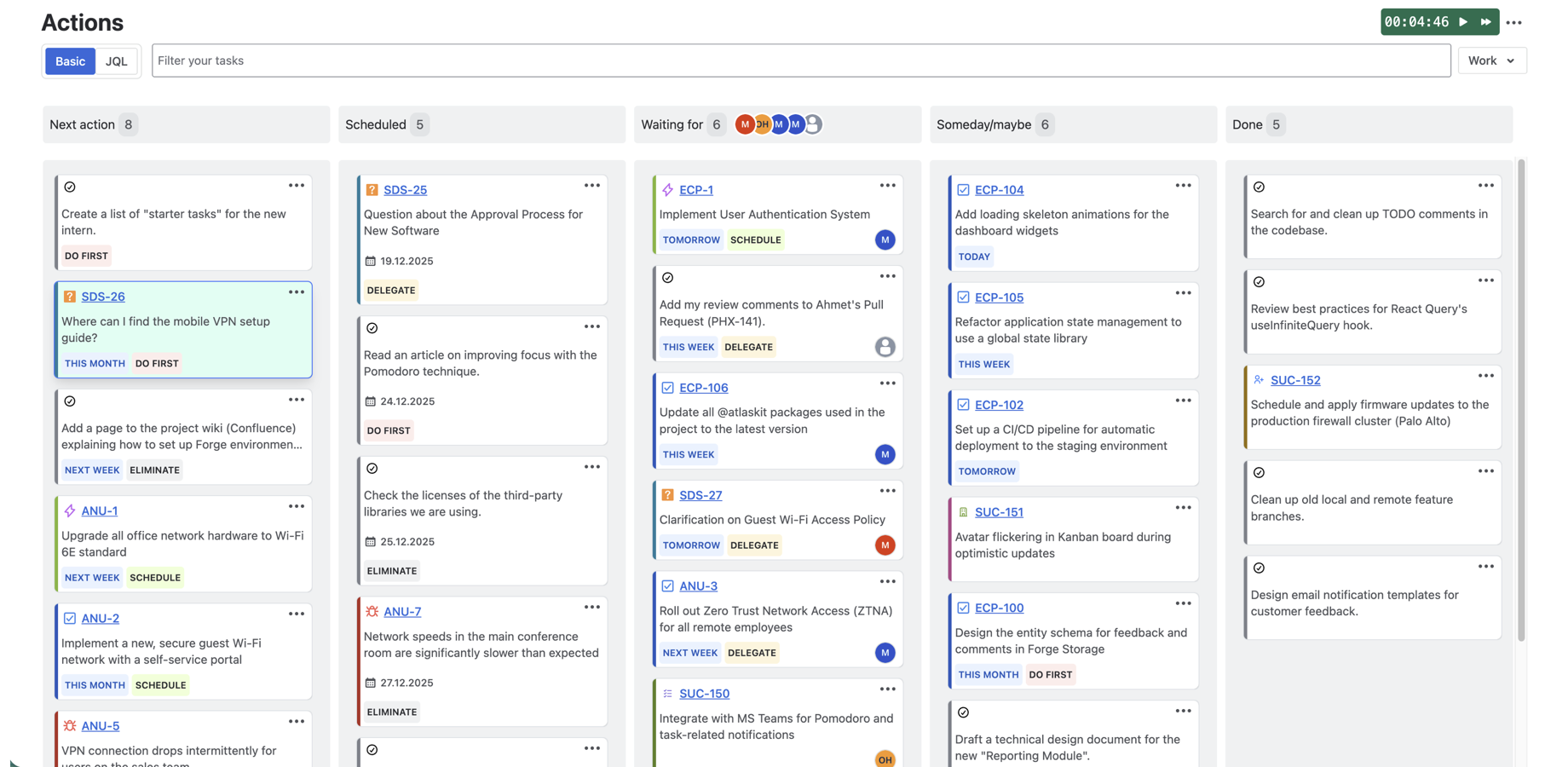Image resolution: width=1568 pixels, height=767 pixels.
Task: Click the person-add icon on SUC-152
Action: pyautogui.click(x=1261, y=379)
